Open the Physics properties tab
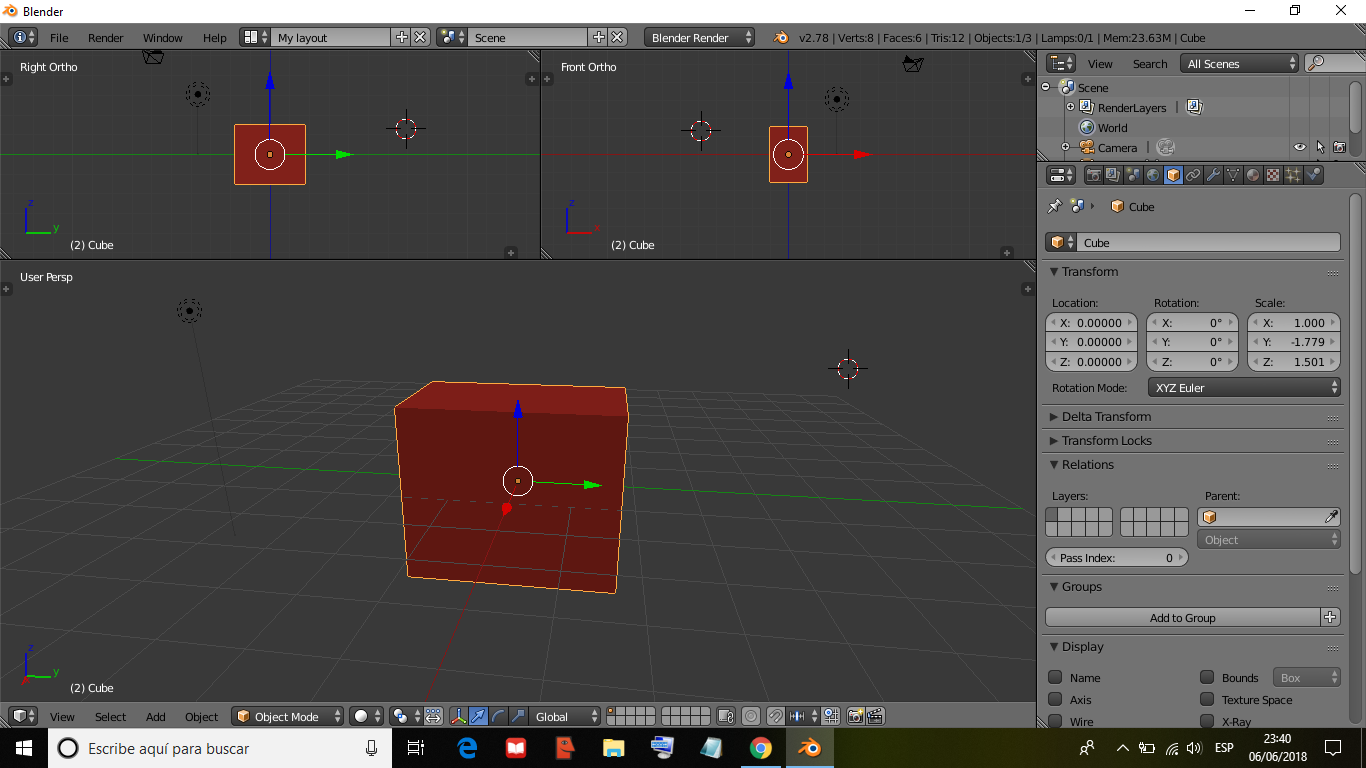This screenshot has width=1366, height=768. 1313,174
